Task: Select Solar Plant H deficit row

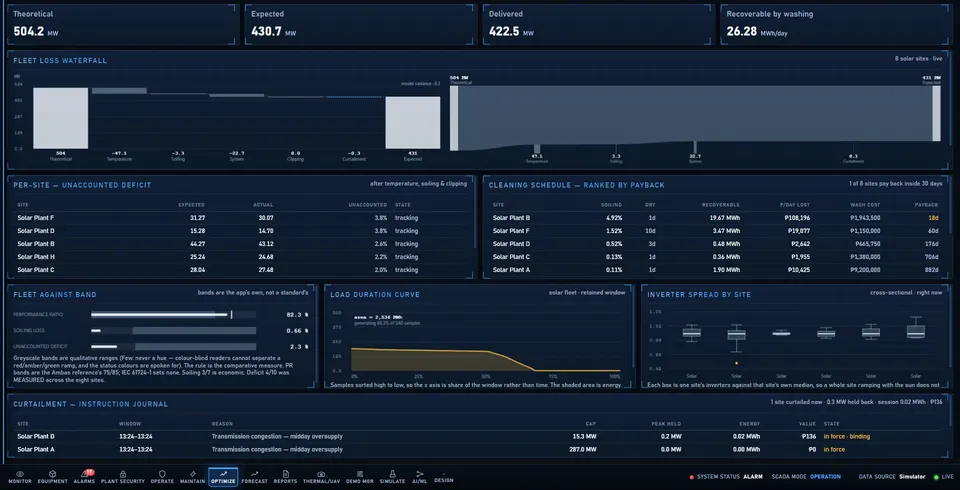Action: click(x=241, y=257)
